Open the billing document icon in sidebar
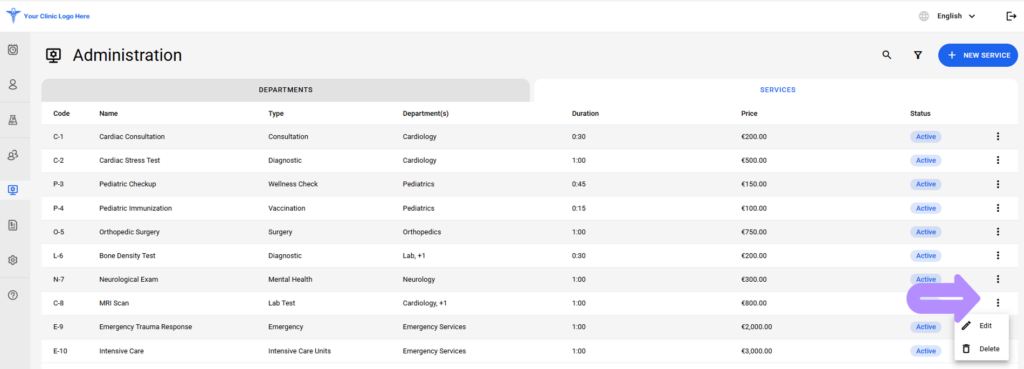The image size is (1024, 369). 12,225
